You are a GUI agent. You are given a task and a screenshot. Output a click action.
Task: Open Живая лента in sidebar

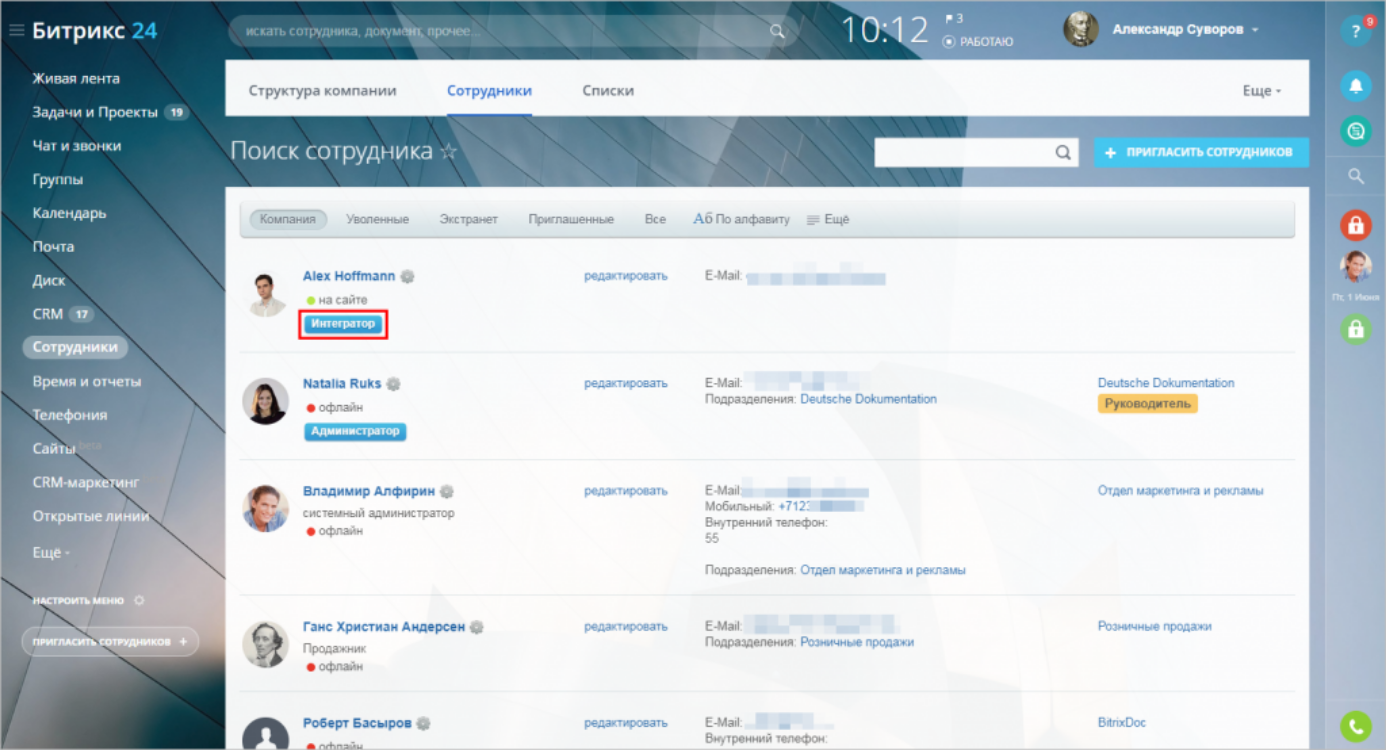76,78
